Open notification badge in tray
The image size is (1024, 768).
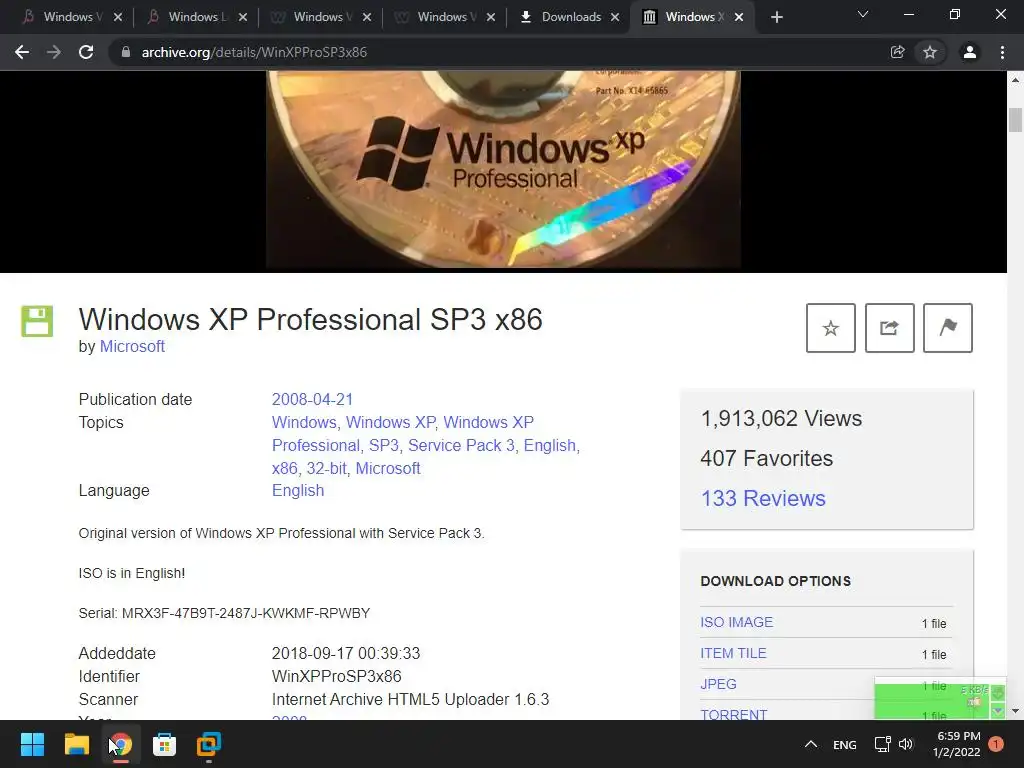pyautogui.click(x=996, y=744)
